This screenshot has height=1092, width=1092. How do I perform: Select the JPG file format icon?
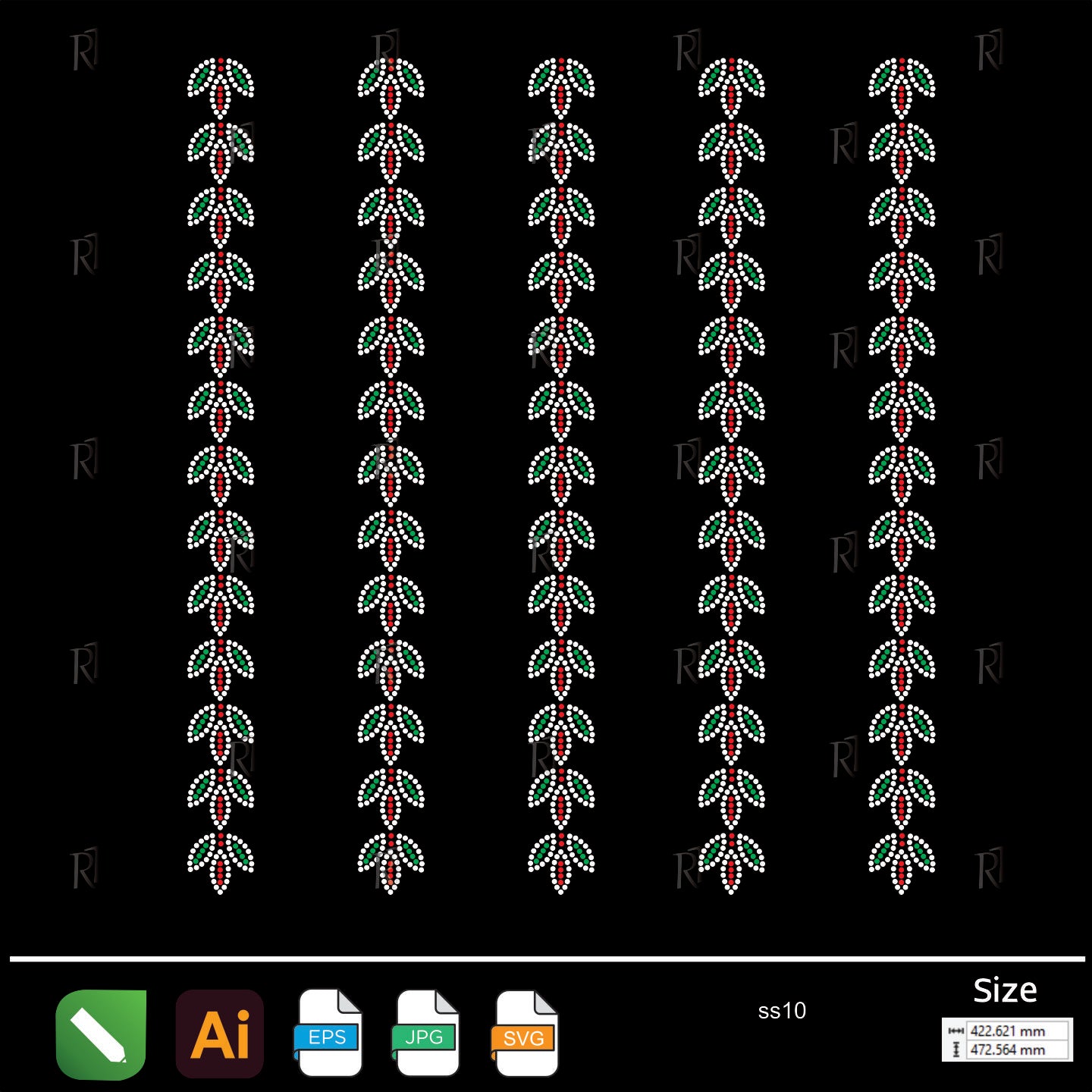click(x=427, y=1033)
